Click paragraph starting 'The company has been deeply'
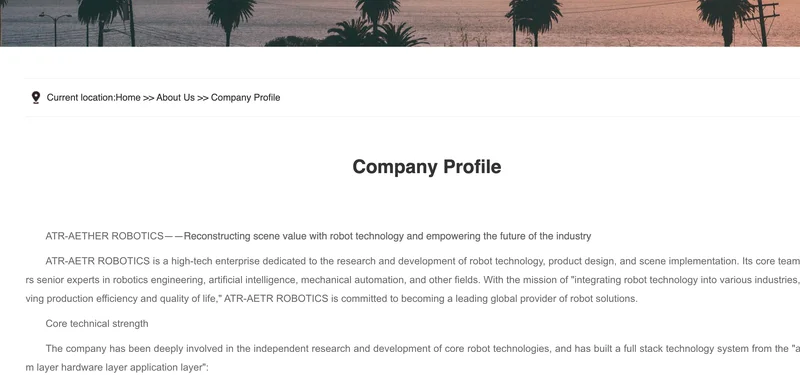Viewport: 800px width, 375px height. click(x=413, y=358)
